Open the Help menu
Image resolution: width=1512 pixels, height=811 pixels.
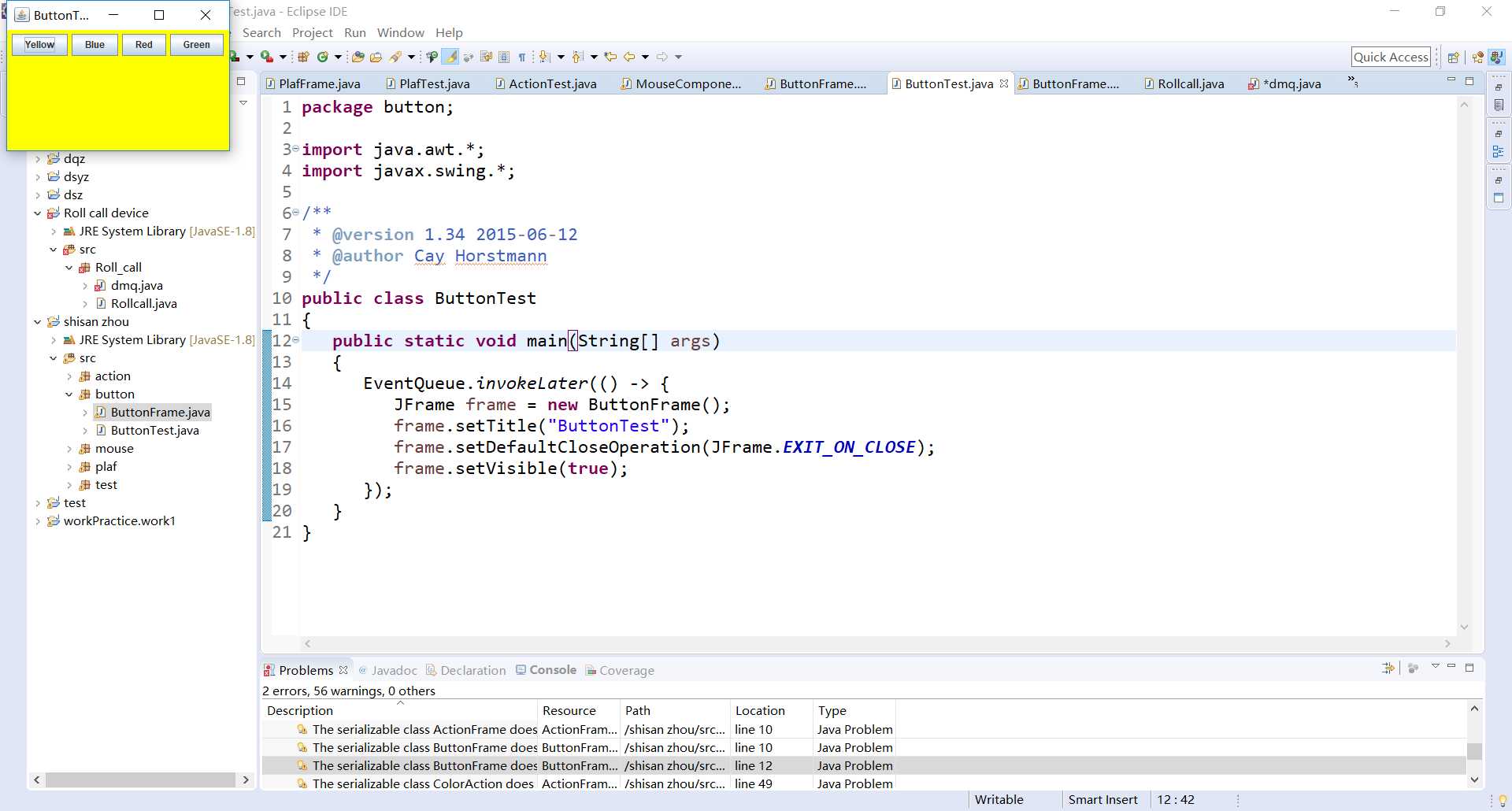(x=449, y=33)
